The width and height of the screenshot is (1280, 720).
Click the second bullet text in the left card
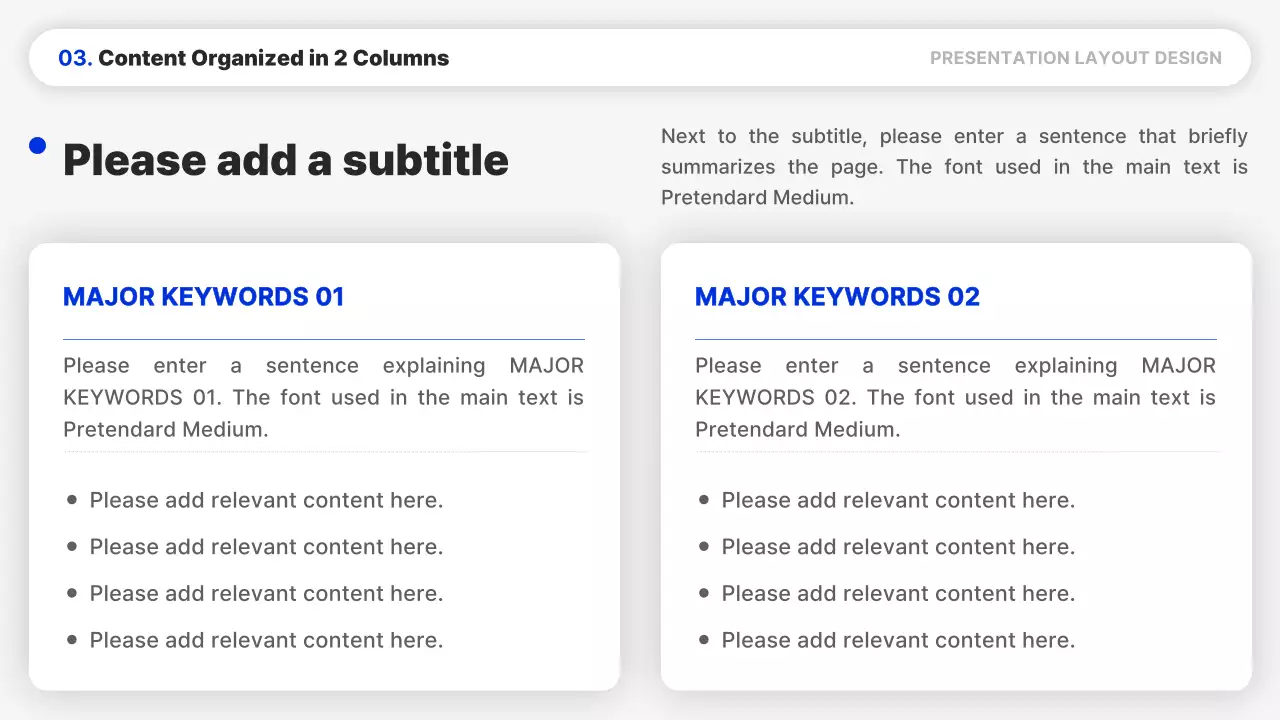(x=266, y=547)
